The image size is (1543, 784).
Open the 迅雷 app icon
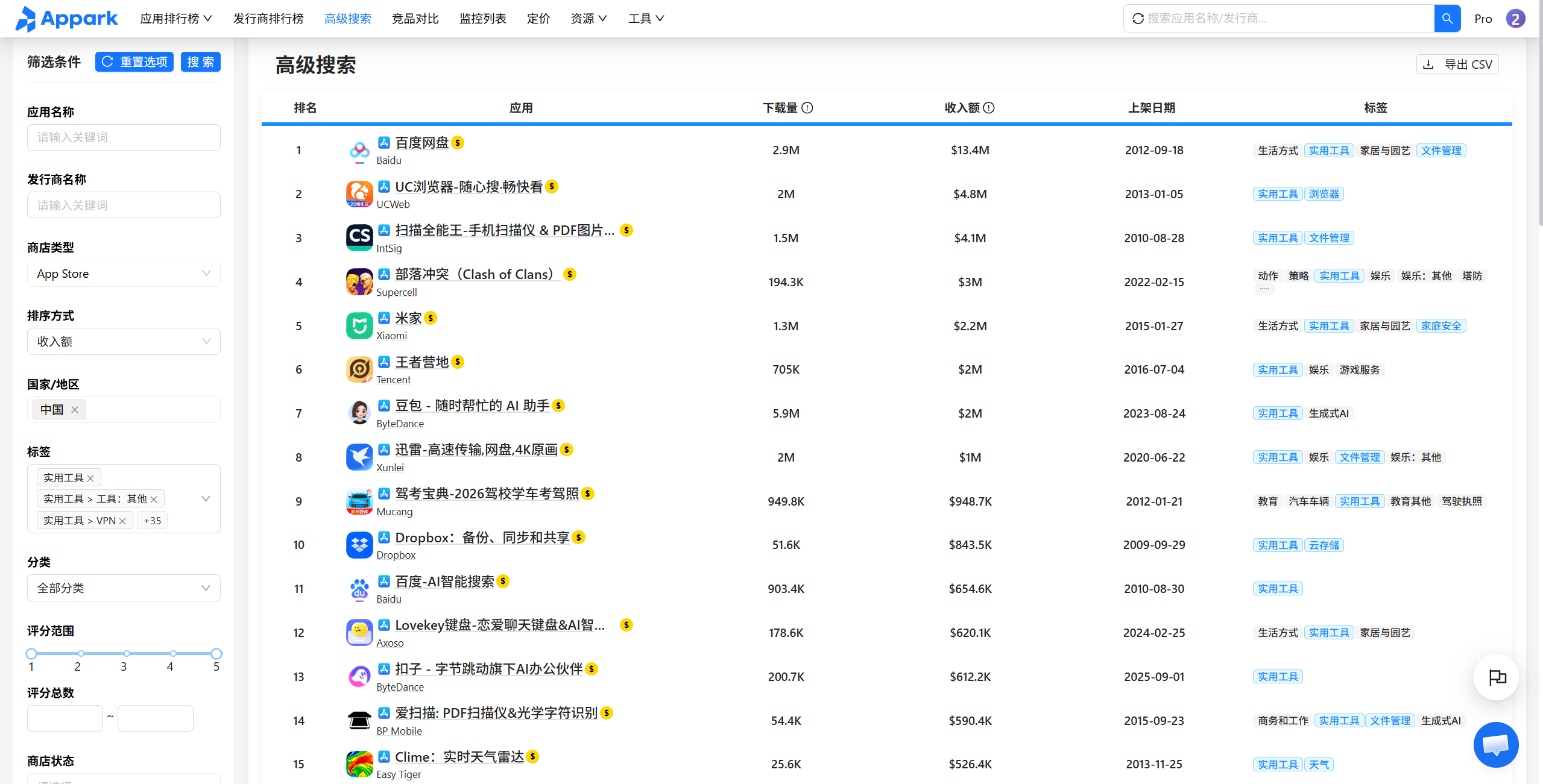coord(359,457)
